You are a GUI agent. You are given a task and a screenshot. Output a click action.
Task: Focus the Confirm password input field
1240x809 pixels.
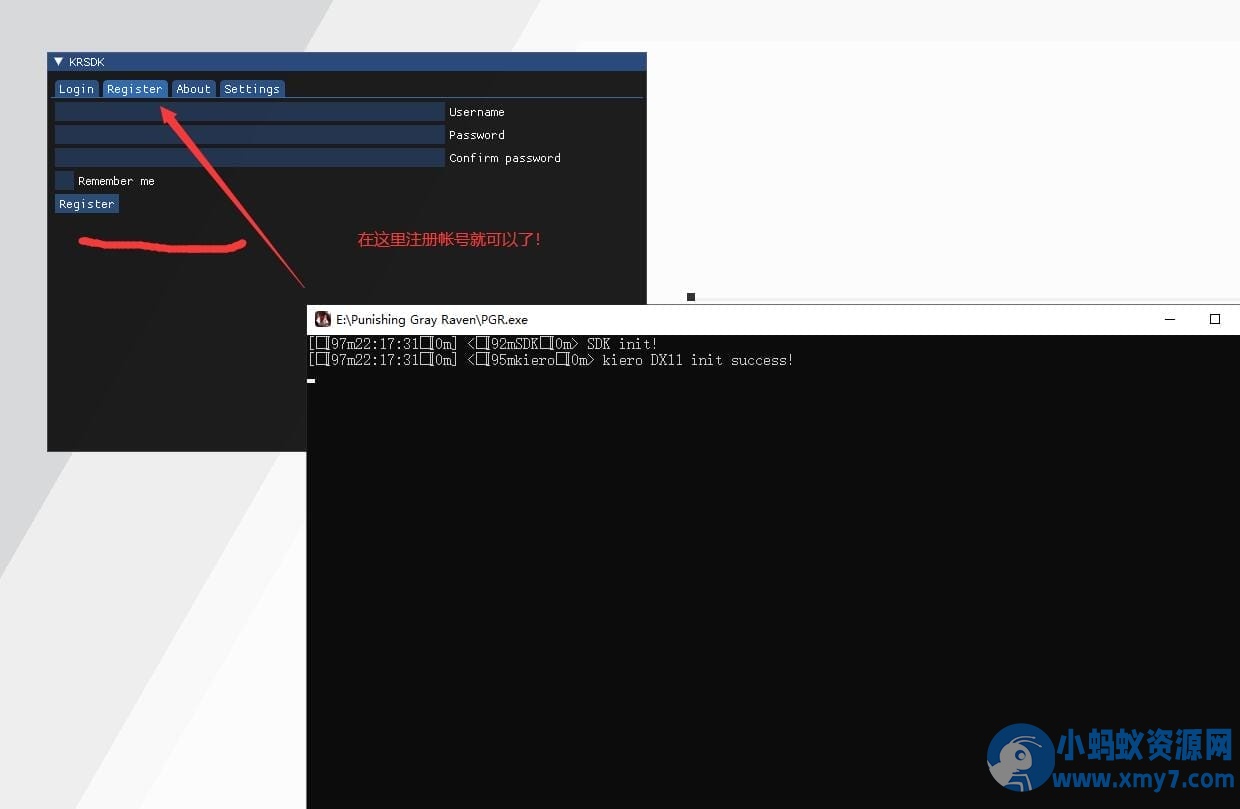pos(250,158)
